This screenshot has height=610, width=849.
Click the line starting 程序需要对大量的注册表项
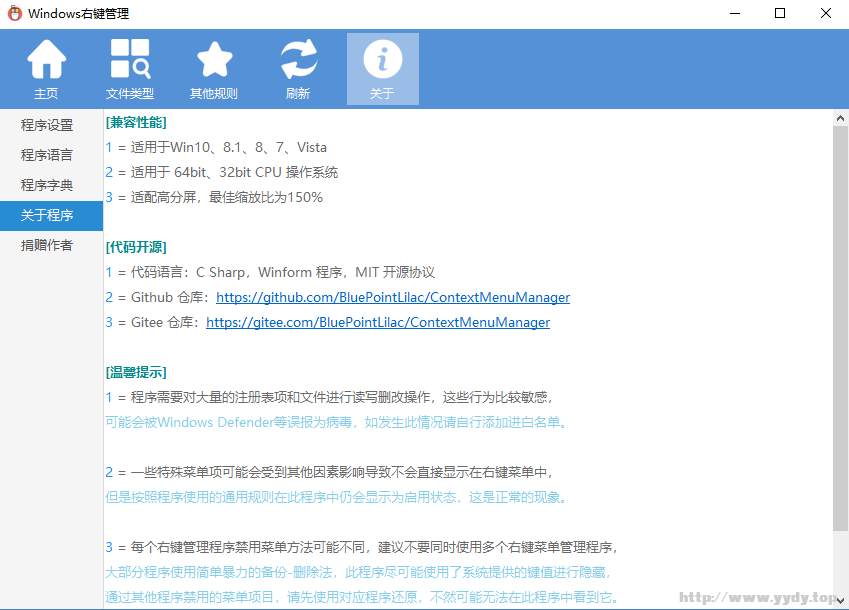[330, 397]
